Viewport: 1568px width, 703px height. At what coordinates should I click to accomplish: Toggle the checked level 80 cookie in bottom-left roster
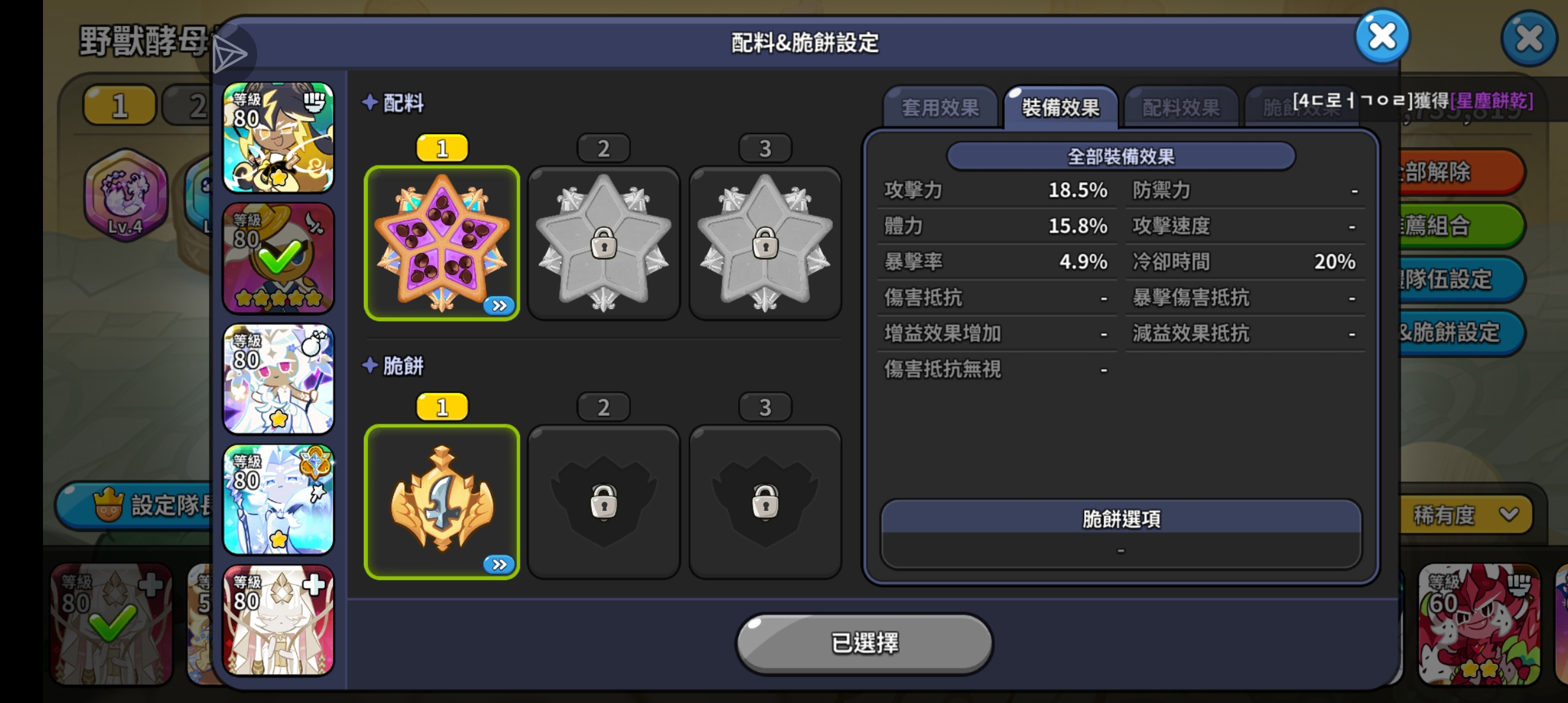112,624
